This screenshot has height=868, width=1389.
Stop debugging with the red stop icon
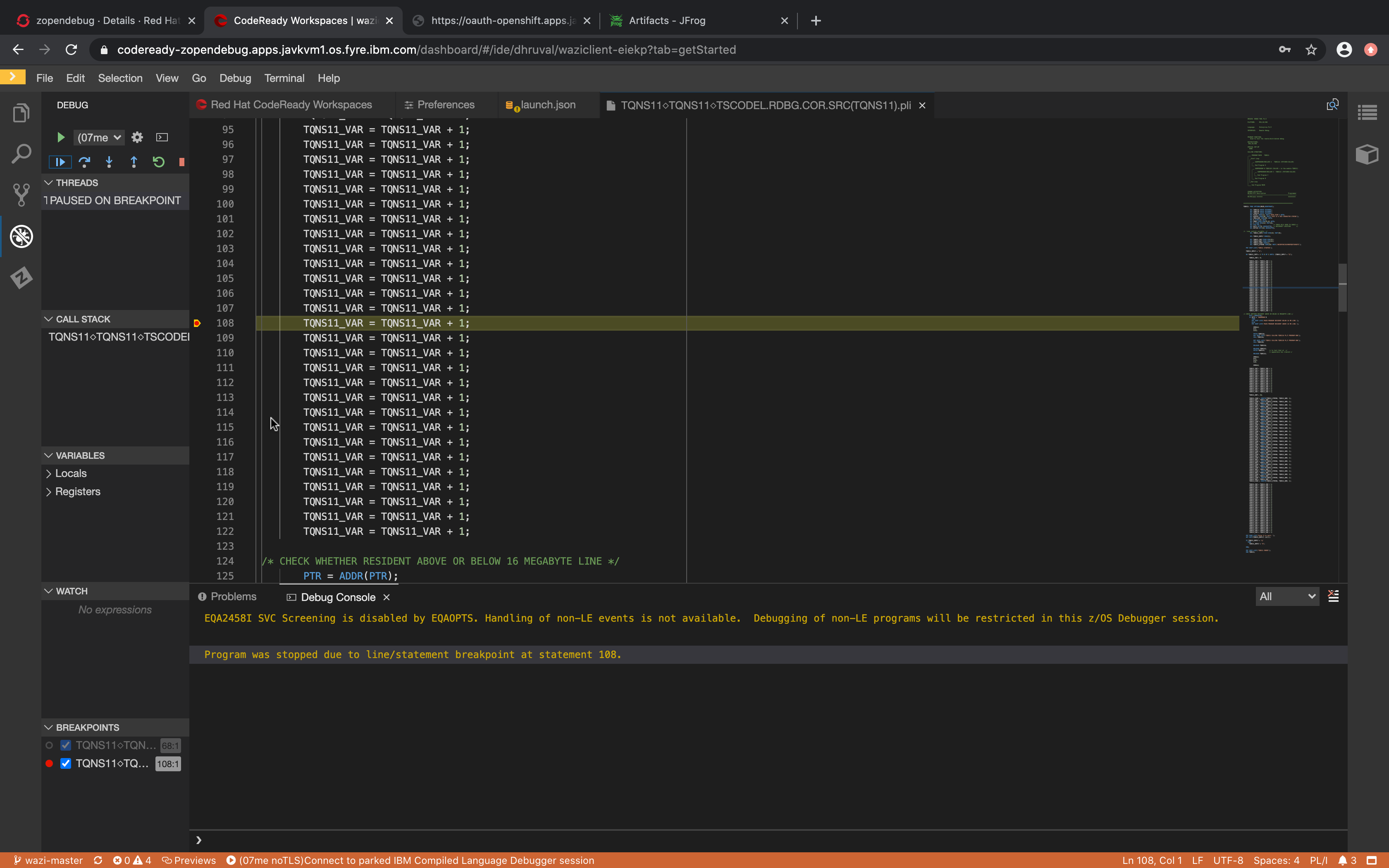click(x=182, y=162)
